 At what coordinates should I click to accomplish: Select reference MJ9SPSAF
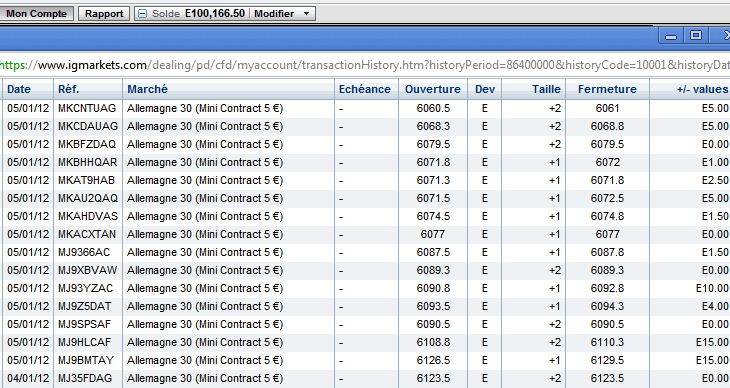pos(84,324)
